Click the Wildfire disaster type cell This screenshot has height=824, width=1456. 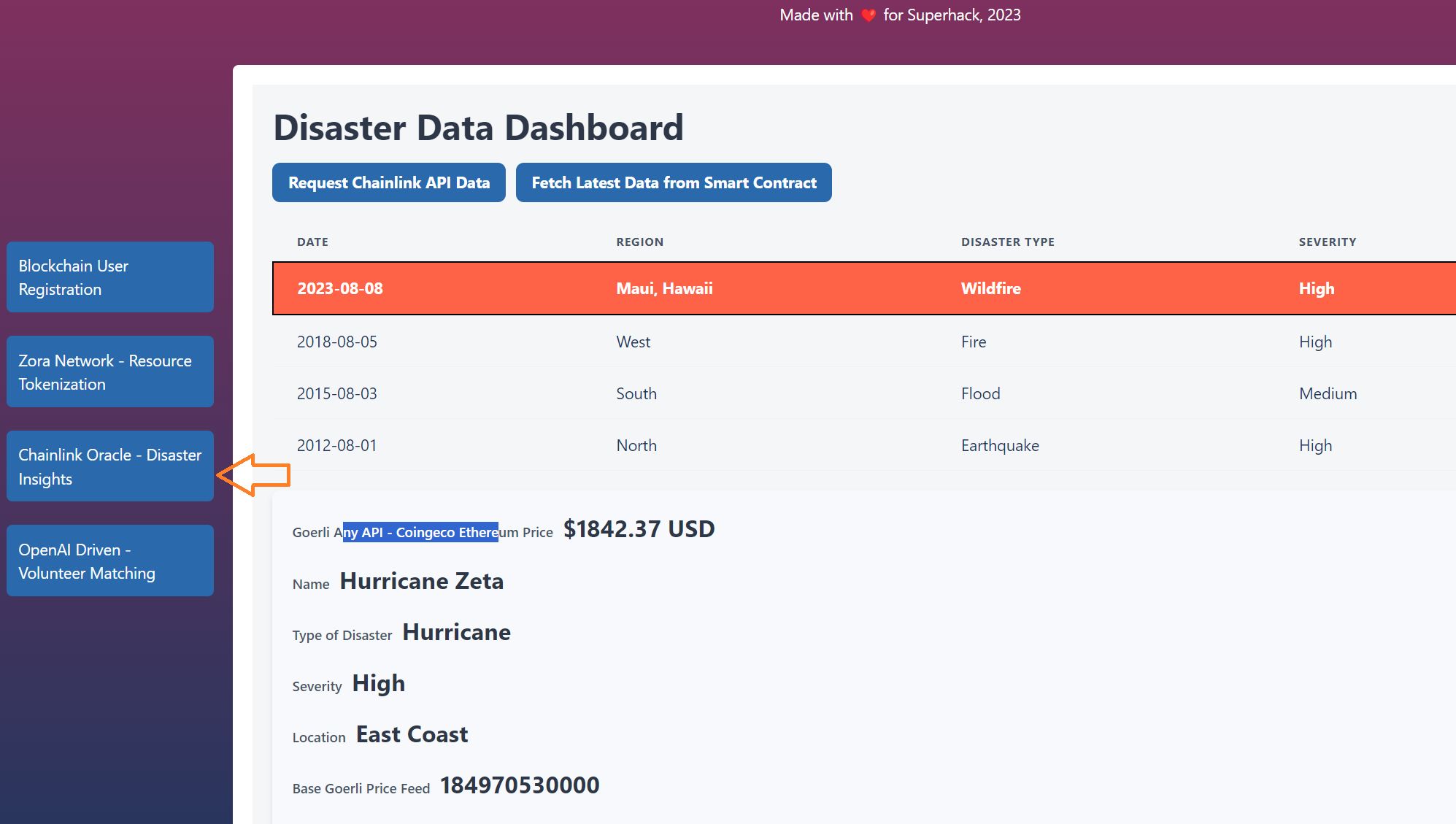990,288
